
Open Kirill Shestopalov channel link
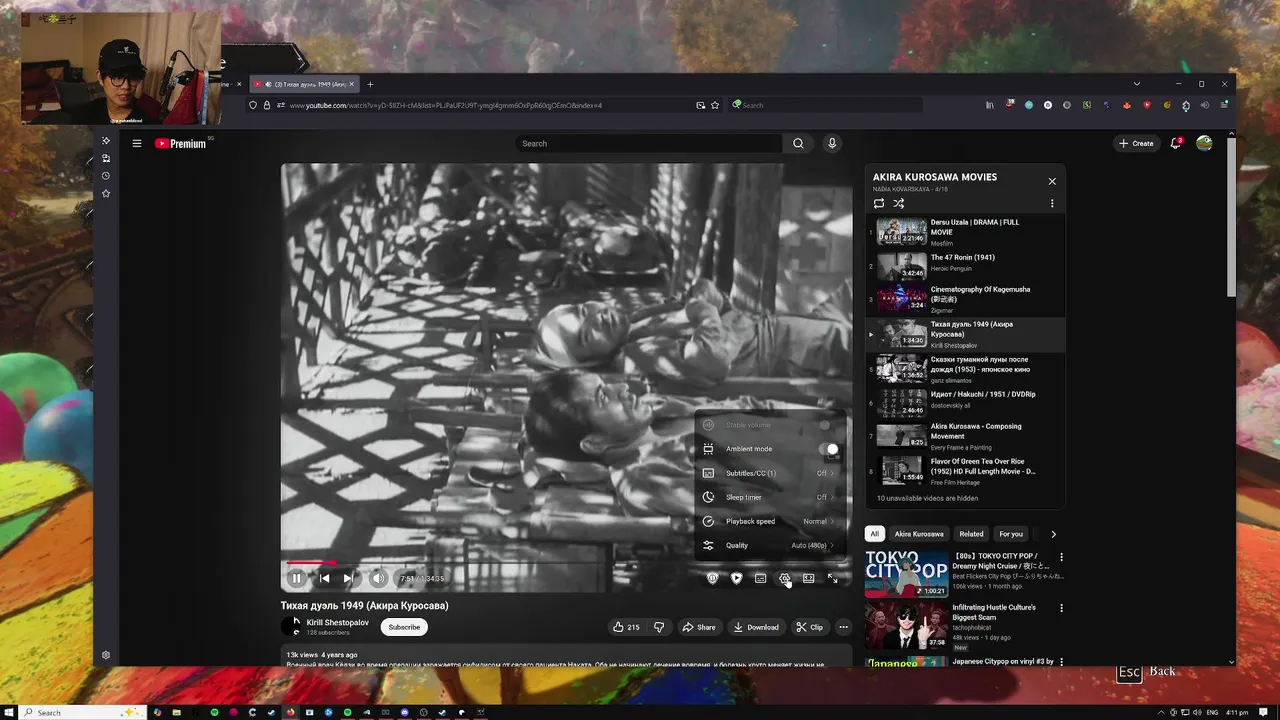click(337, 622)
